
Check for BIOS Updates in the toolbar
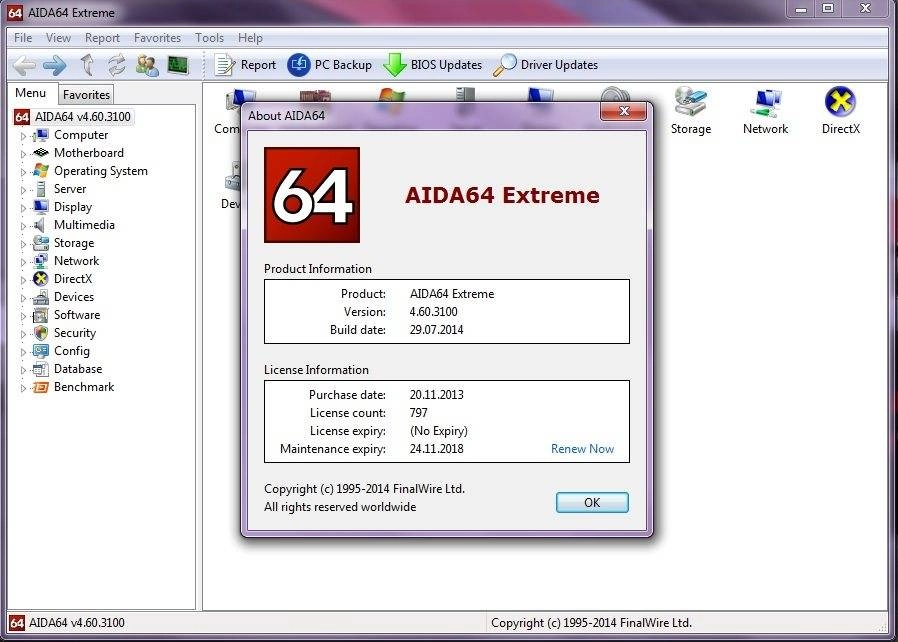[x=432, y=65]
